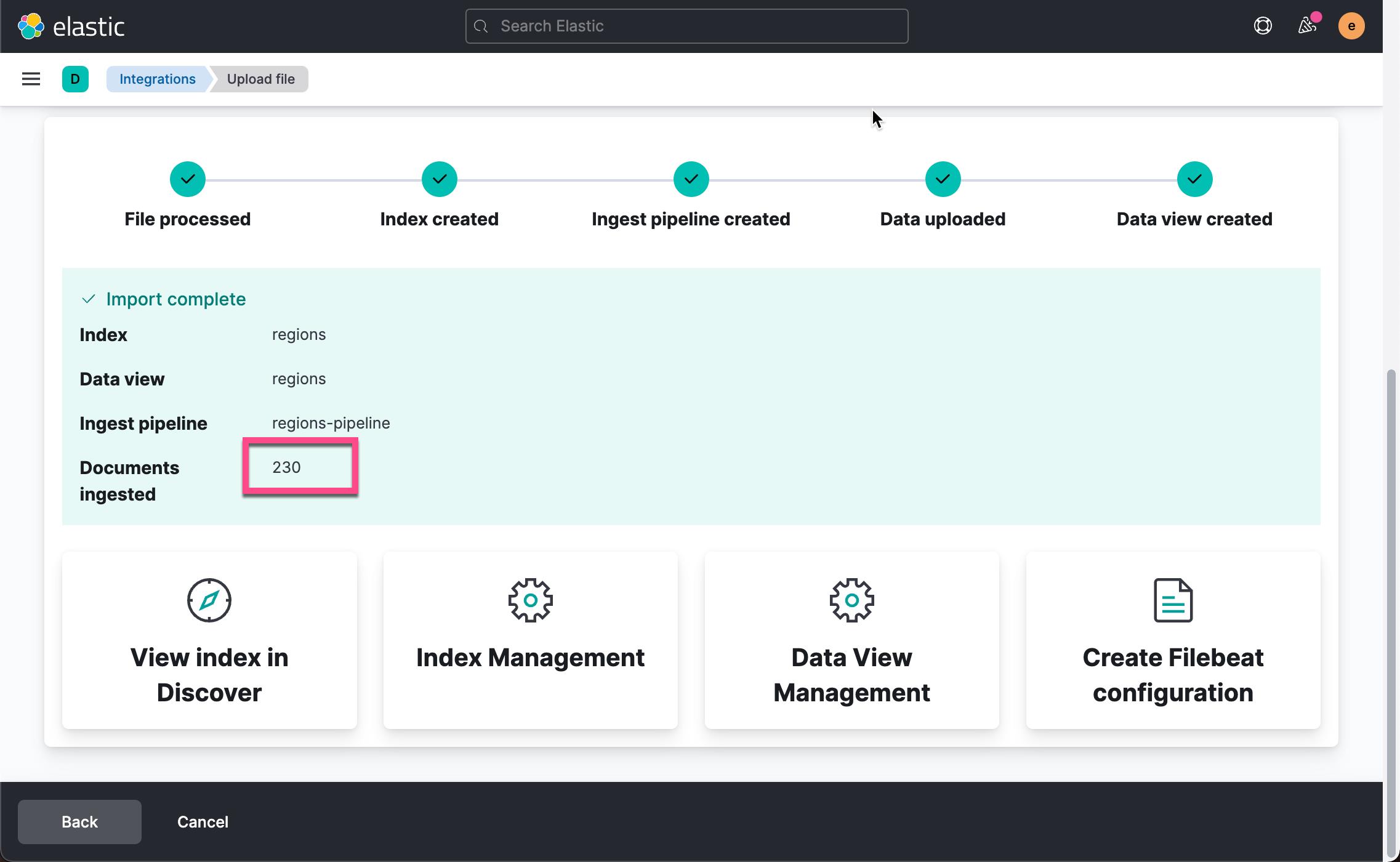Viewport: 1400px width, 862px height.
Task: Click the search magnifier icon
Action: pyautogui.click(x=481, y=26)
